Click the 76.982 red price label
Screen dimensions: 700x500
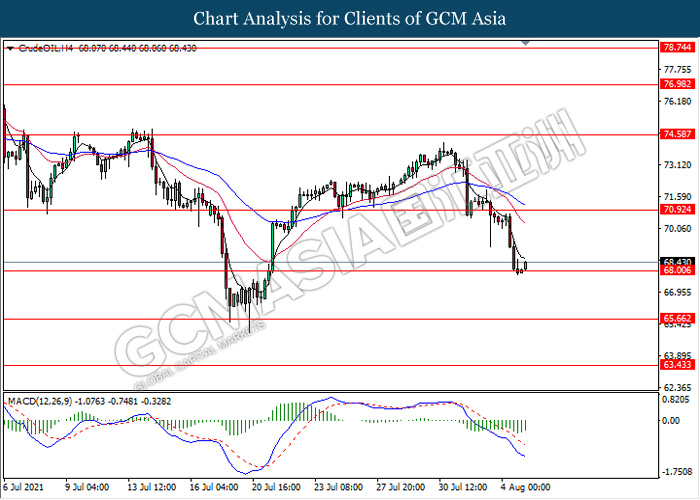pyautogui.click(x=677, y=84)
